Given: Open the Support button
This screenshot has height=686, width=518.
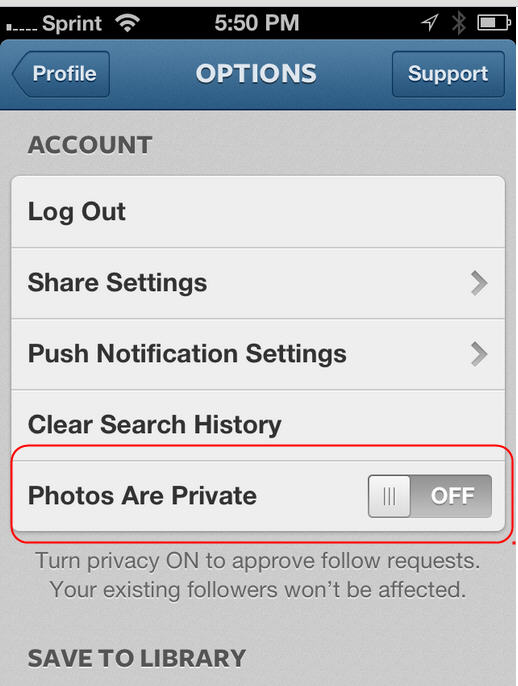Looking at the screenshot, I should click(x=448, y=74).
